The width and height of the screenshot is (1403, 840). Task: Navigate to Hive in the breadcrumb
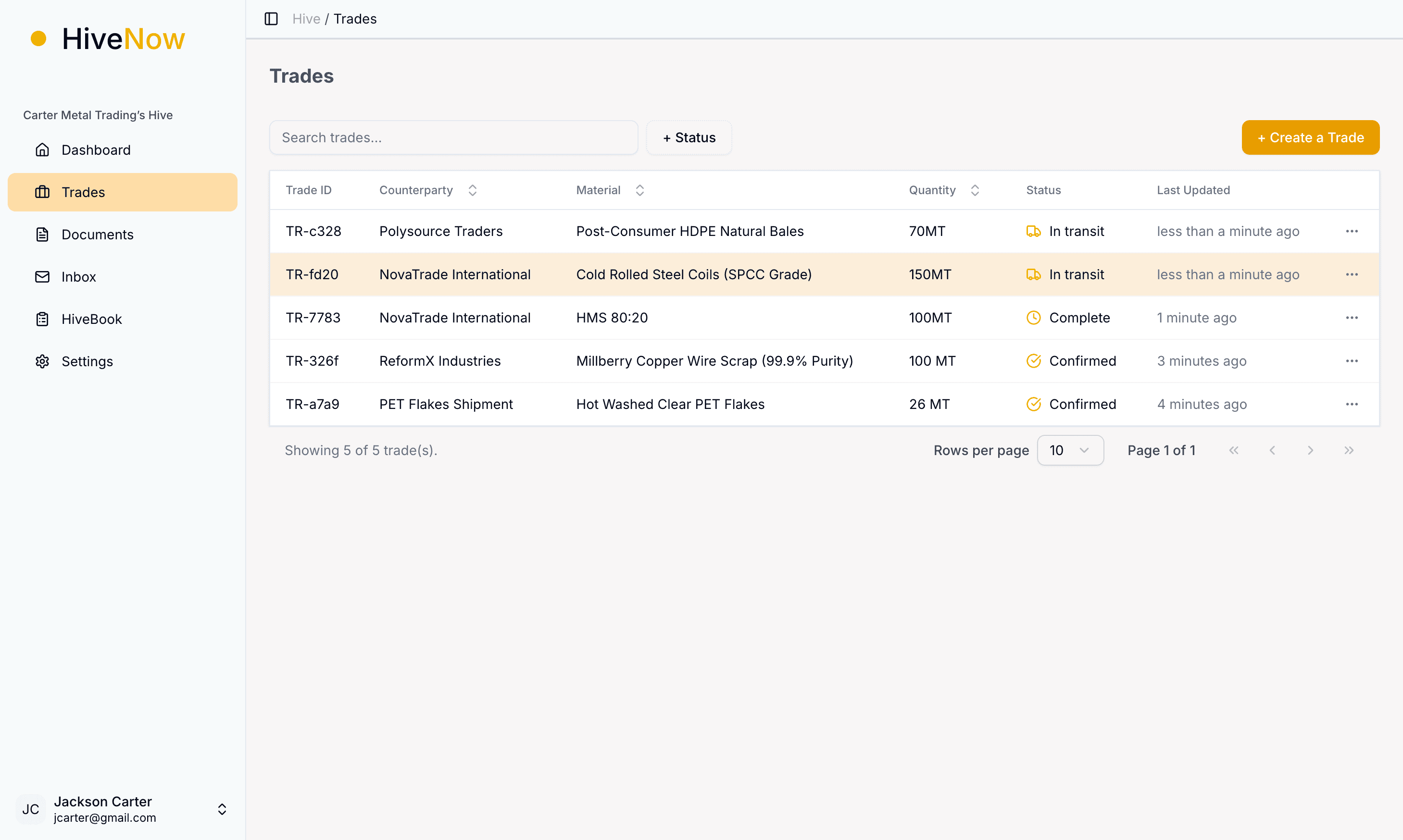tap(306, 19)
